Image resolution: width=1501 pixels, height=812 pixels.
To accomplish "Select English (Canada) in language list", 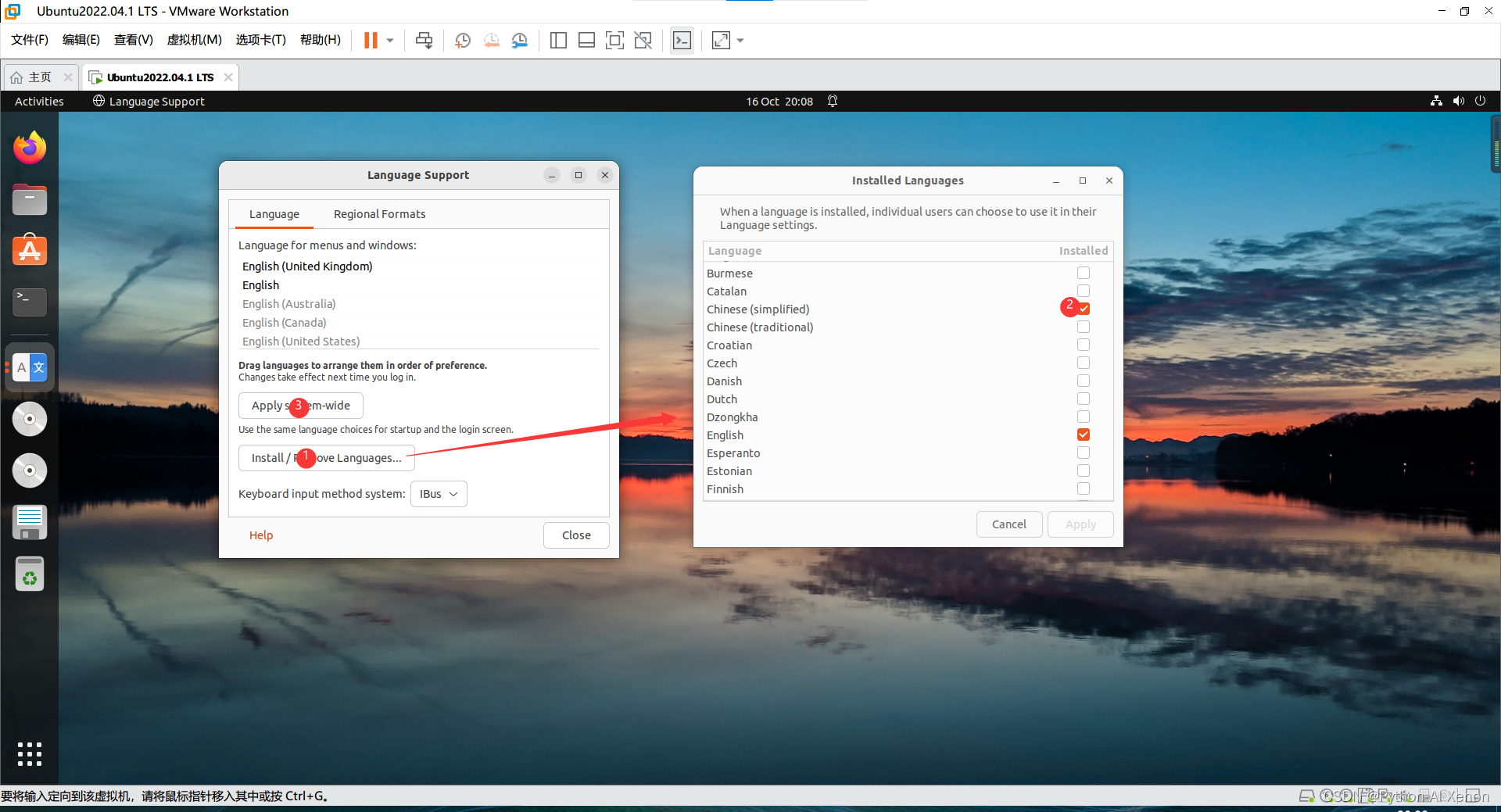I will tap(418, 323).
